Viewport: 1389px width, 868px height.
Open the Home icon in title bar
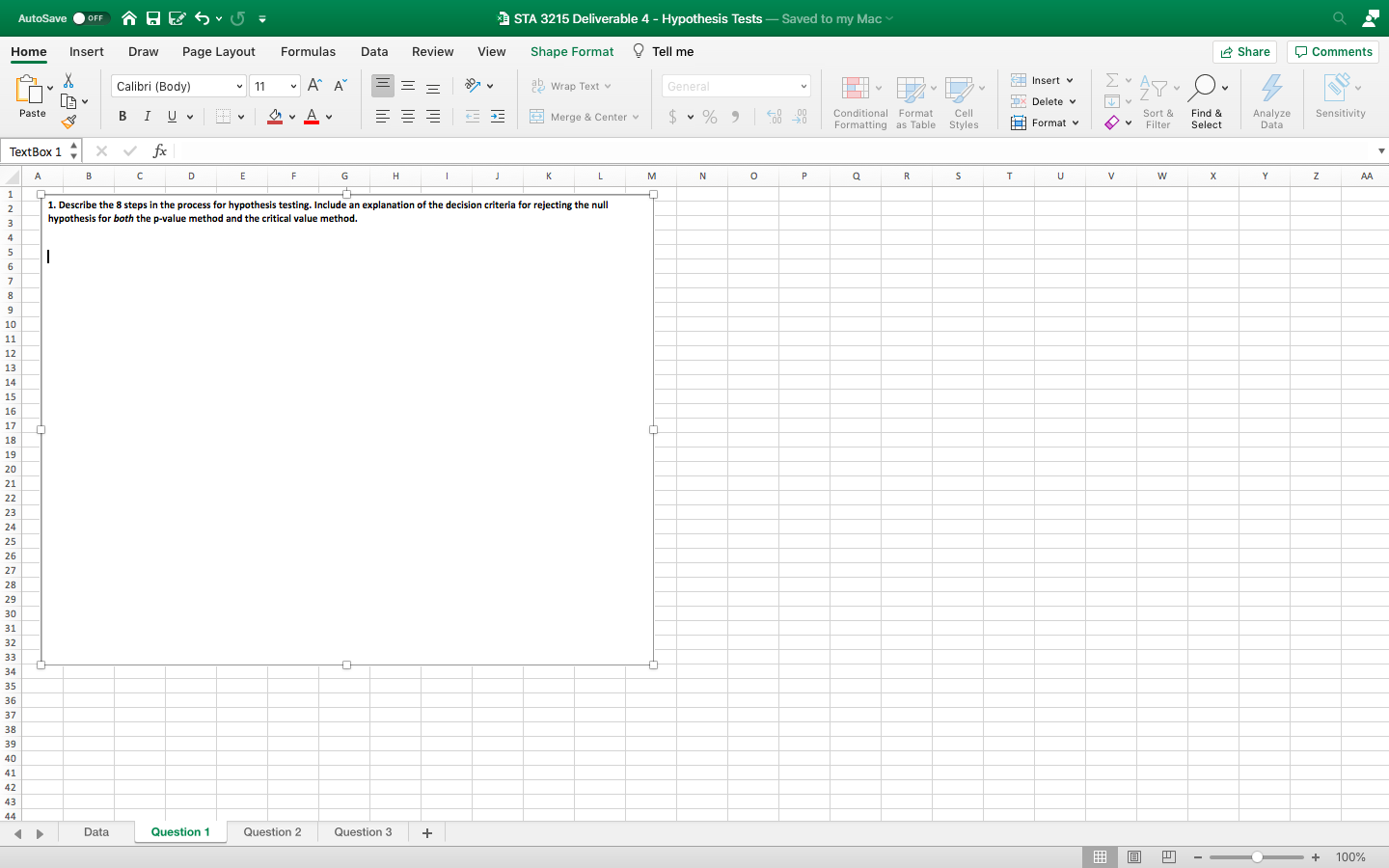[129, 18]
